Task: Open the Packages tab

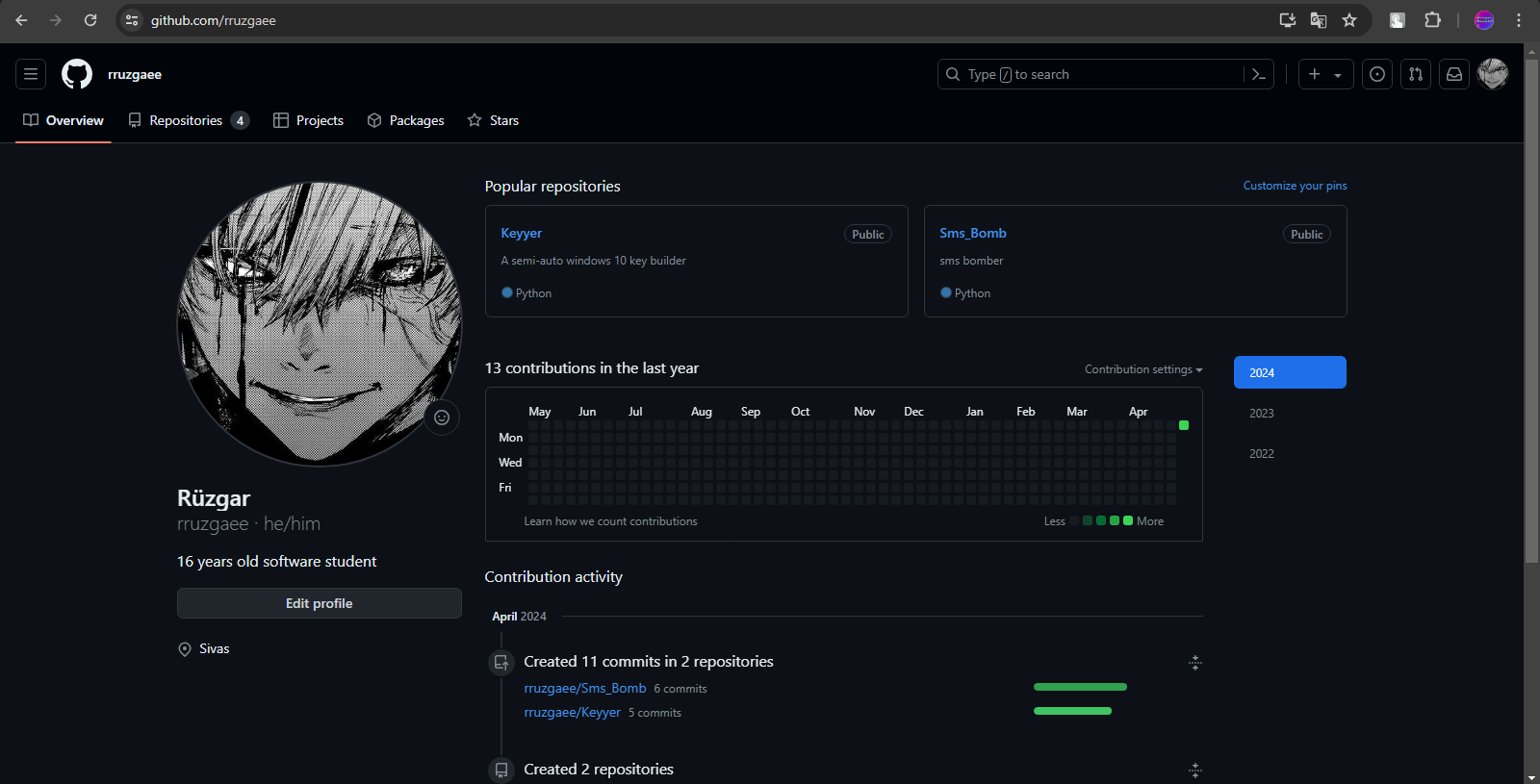Action: [x=405, y=120]
